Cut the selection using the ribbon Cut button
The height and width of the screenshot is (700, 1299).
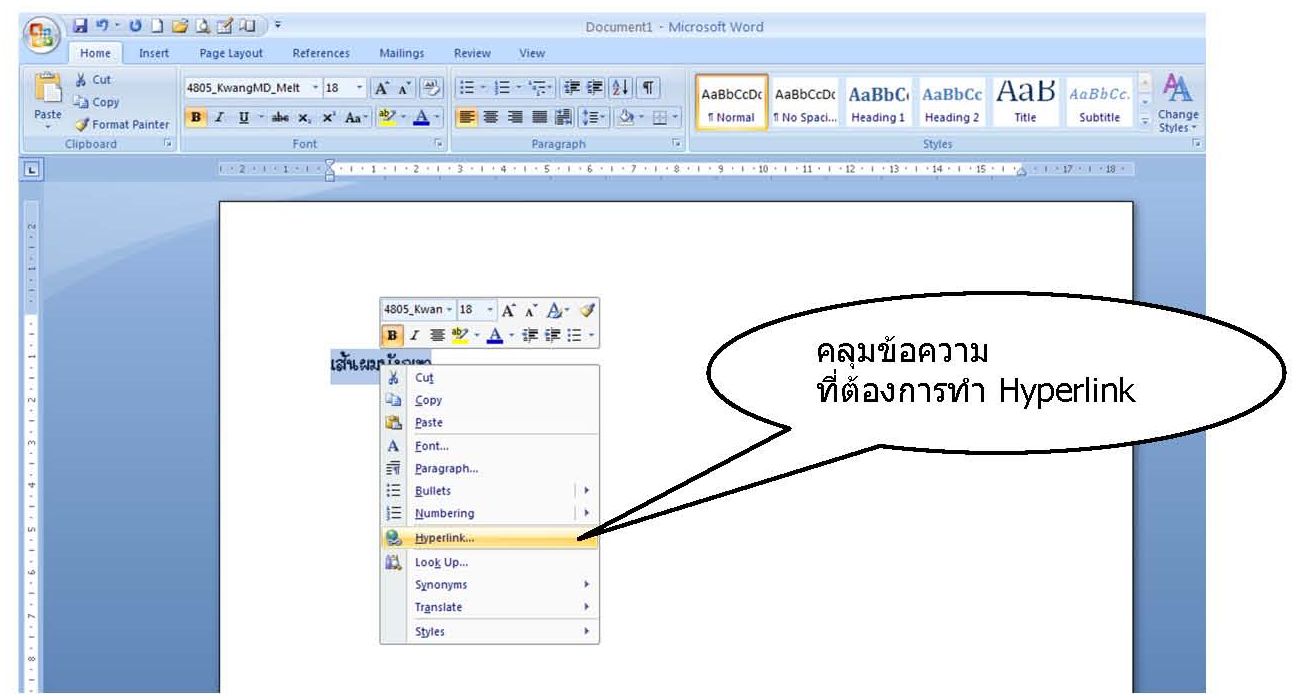[93, 80]
